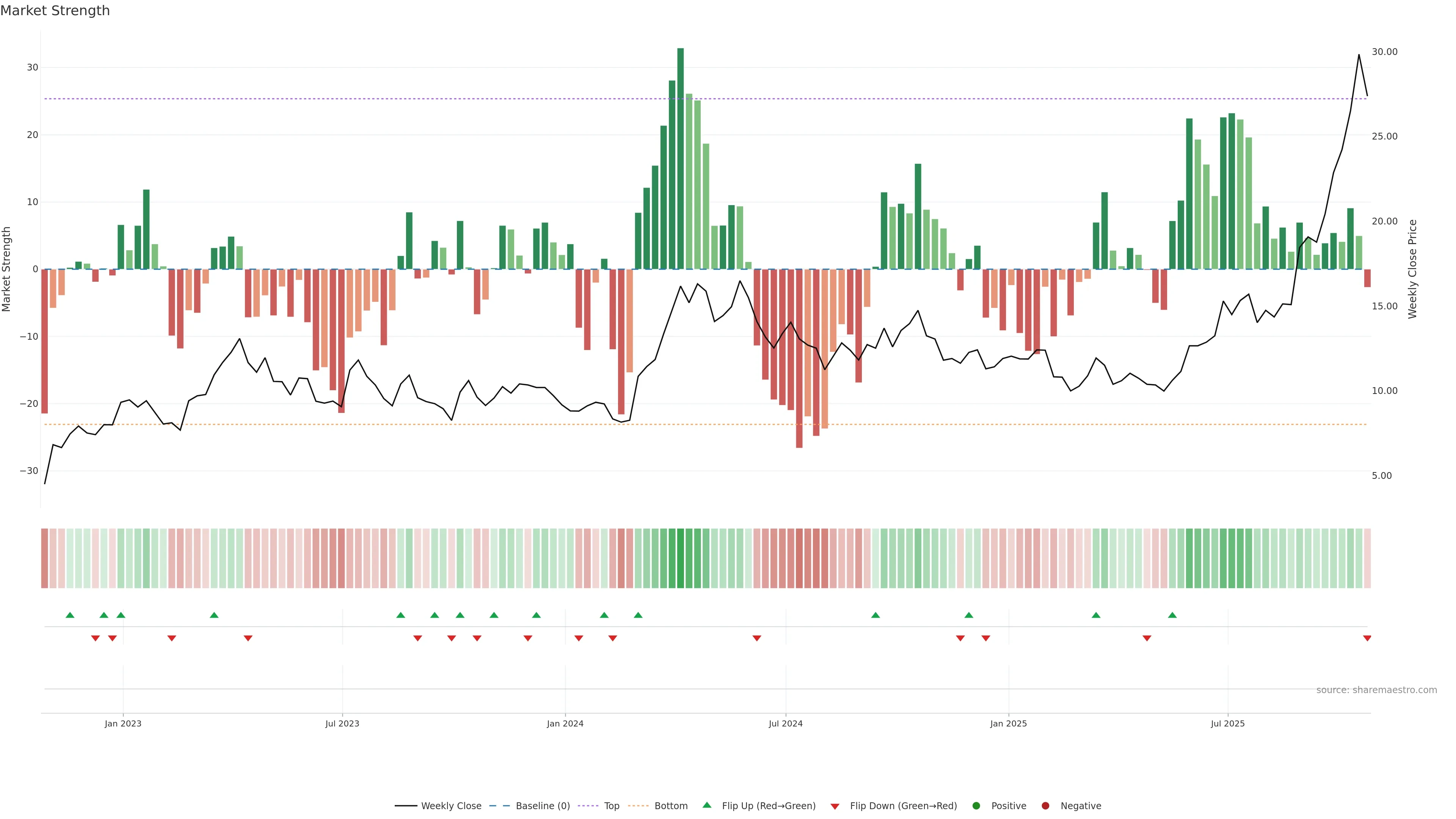Viewport: 1456px width, 819px height.
Task: Click the last red flip-down marker at far right
Action: pyautogui.click(x=1367, y=638)
